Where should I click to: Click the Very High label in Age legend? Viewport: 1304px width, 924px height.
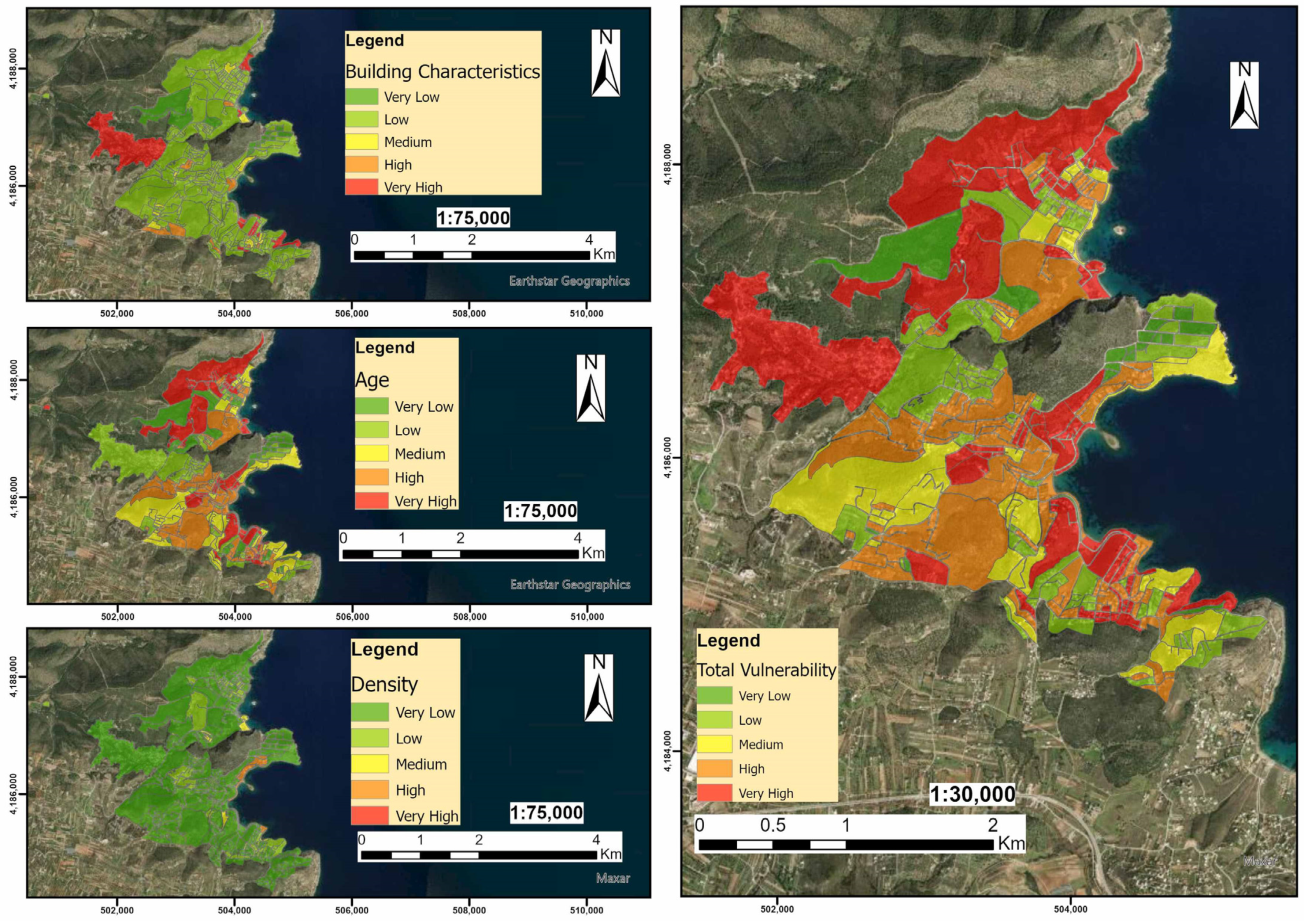pos(426,501)
